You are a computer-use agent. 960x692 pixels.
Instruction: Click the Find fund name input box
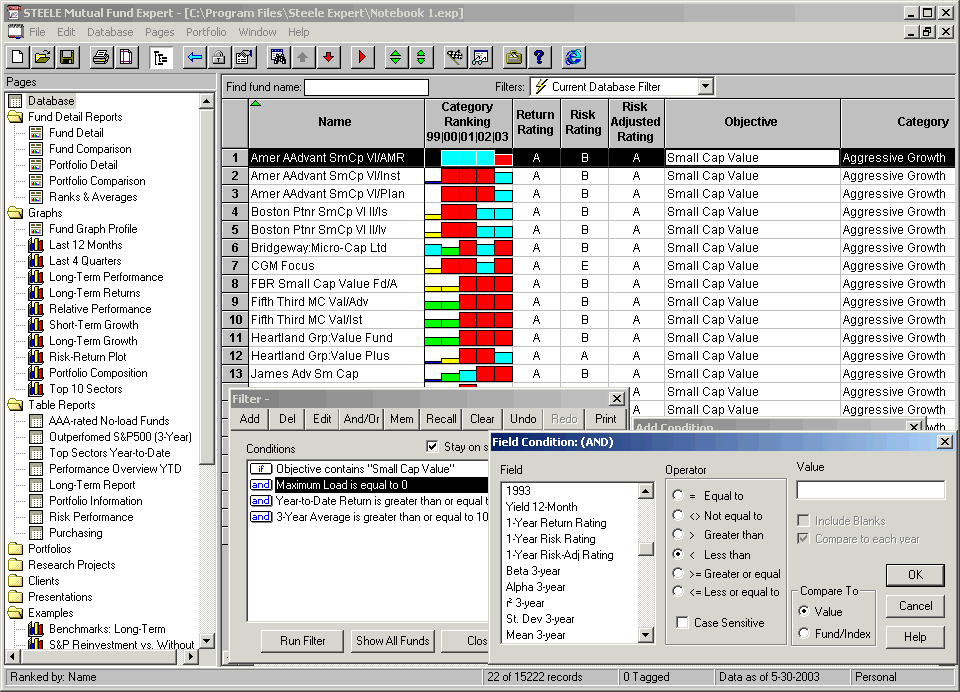click(367, 86)
